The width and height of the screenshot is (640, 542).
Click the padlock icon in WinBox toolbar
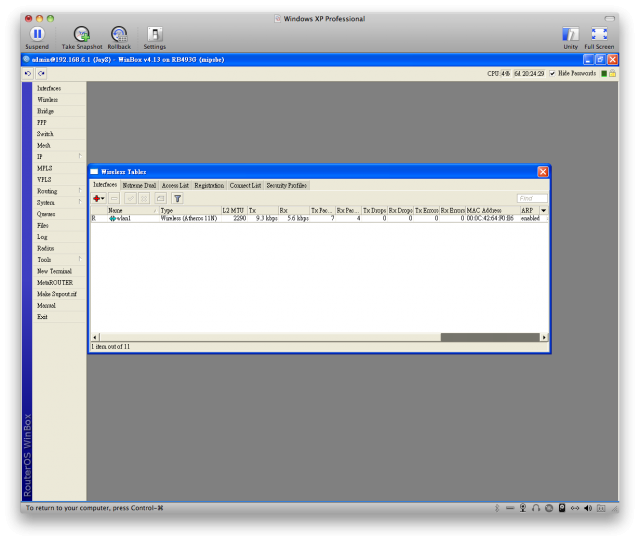point(612,73)
